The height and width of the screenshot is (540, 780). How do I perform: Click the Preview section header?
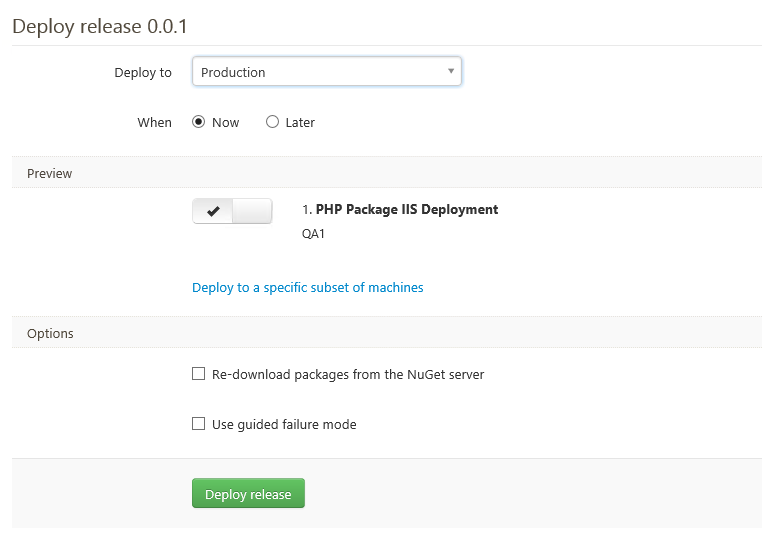(50, 174)
